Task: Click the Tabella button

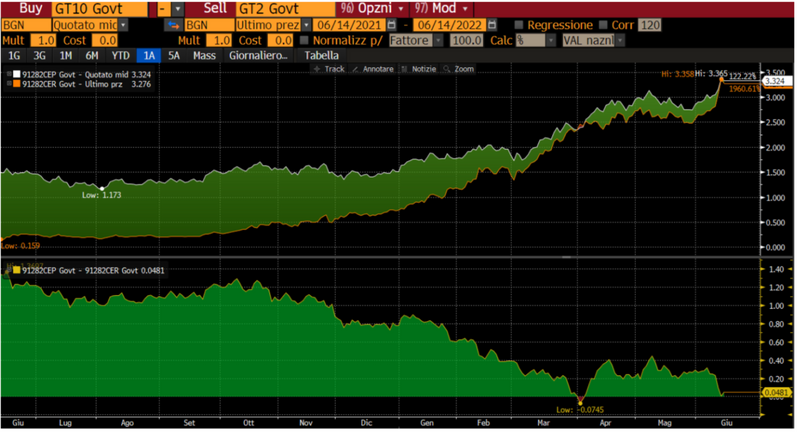Action: (x=321, y=56)
